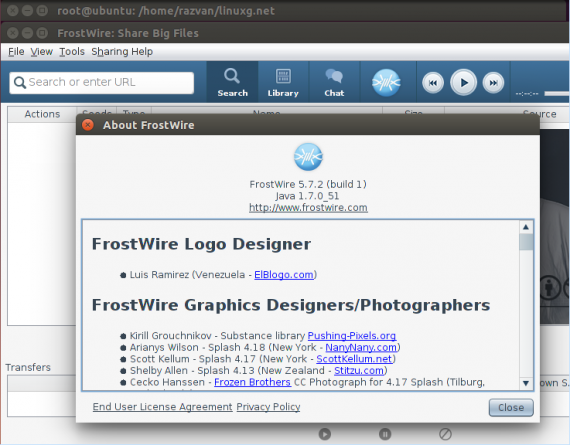This screenshot has height=445, width=570.
Task: Open the ScottKellum.net link
Action: (354, 359)
